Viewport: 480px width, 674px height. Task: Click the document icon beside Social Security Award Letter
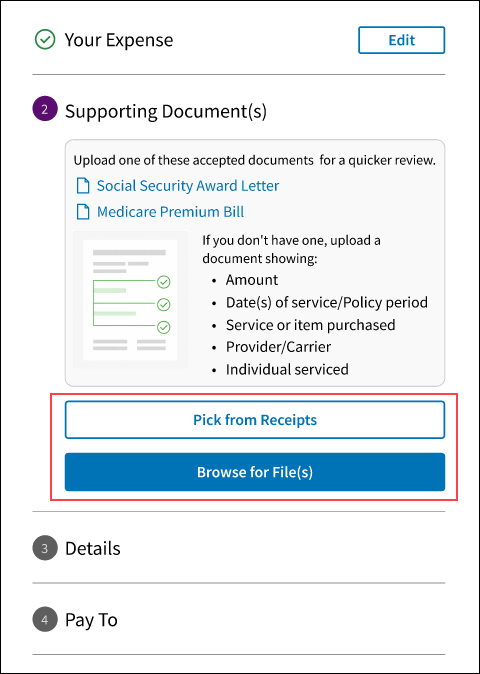tap(83, 186)
